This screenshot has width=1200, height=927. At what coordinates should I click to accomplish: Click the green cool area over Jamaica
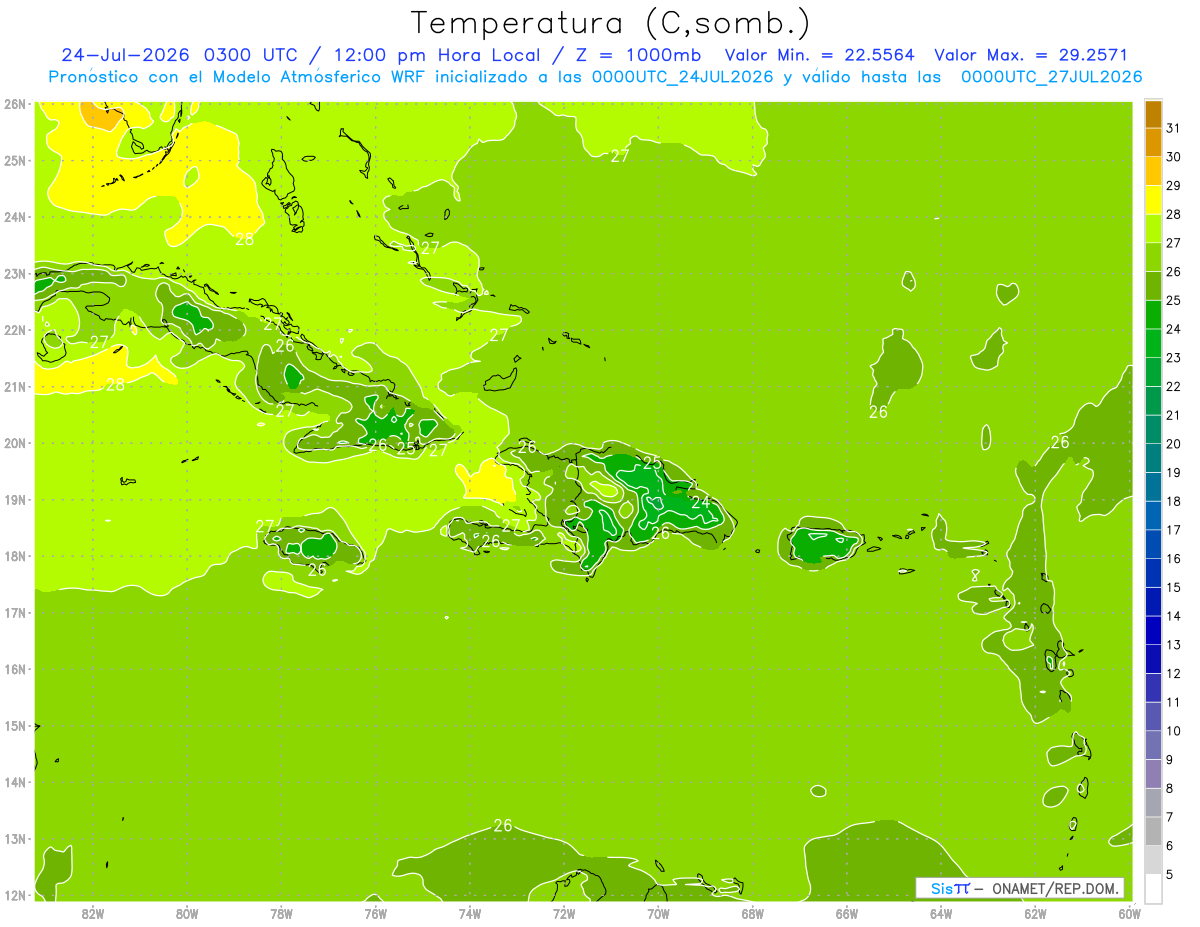[318, 545]
